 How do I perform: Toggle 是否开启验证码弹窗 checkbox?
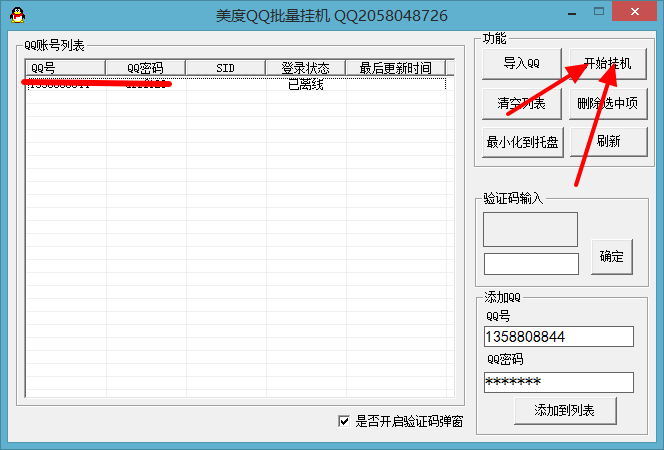(x=344, y=421)
